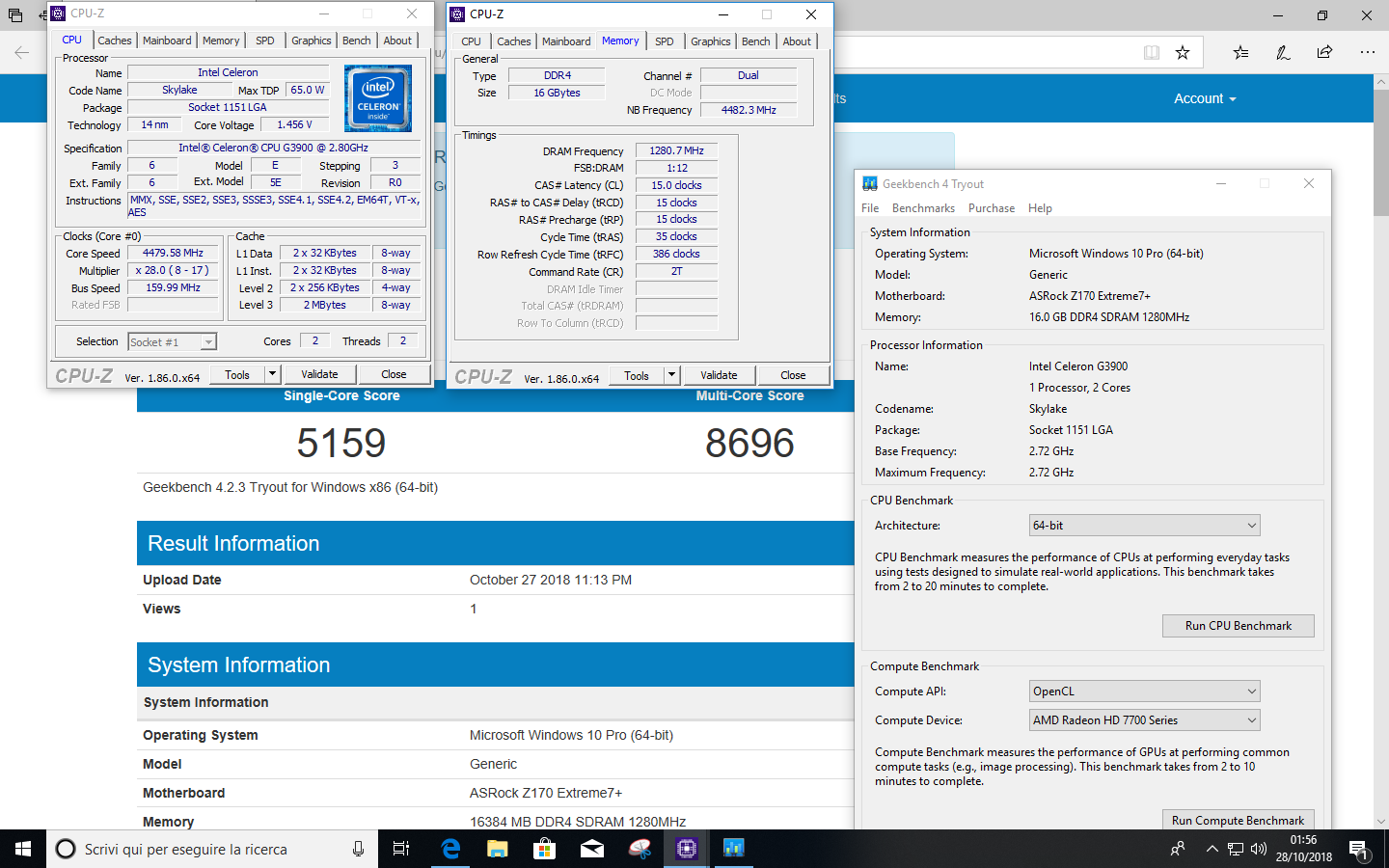Screen dimensions: 1389x868
Task: Click the Cortana microphone icon
Action: pyautogui.click(x=358, y=849)
